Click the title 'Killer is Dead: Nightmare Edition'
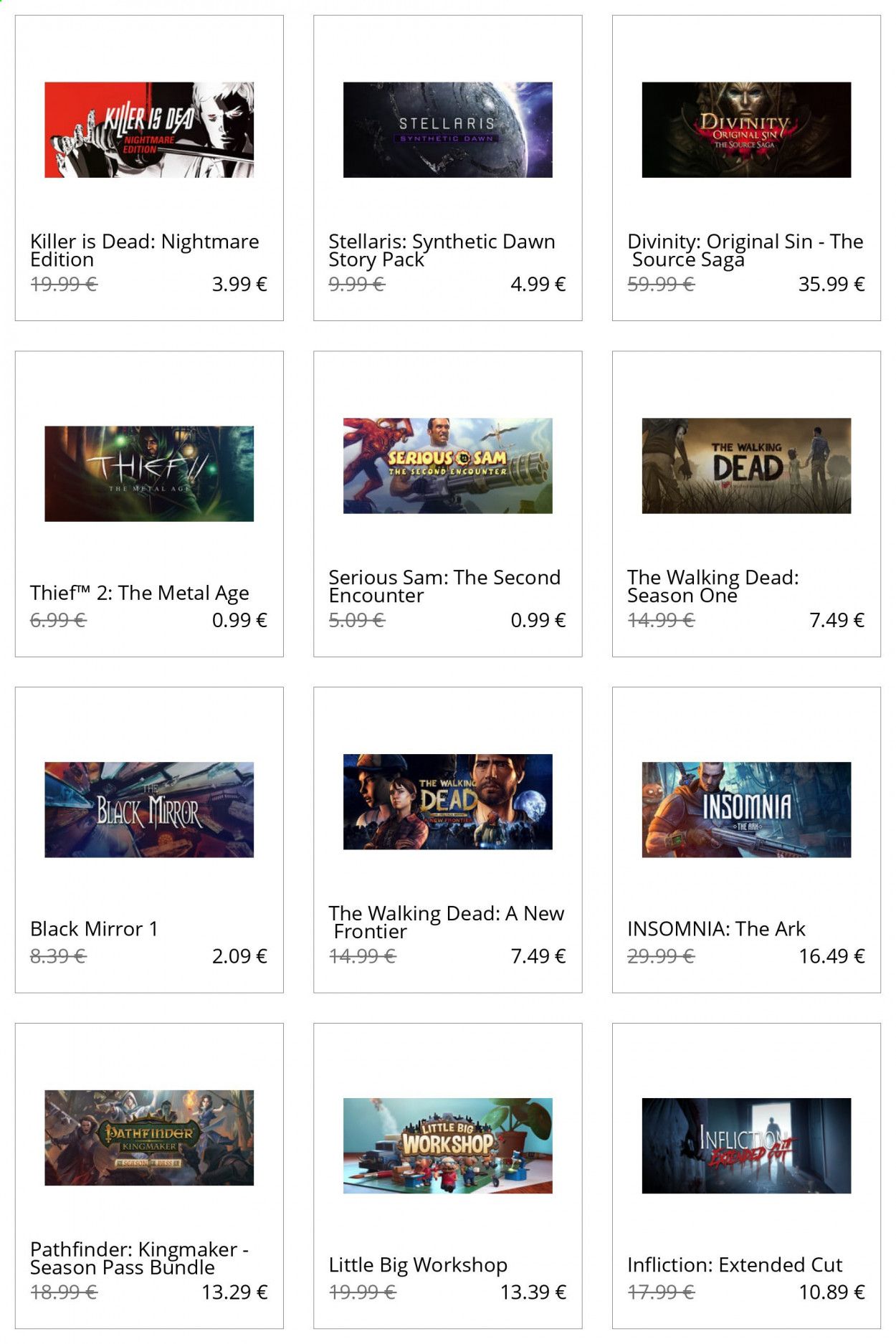Screen dimensions: 896x1344 [145, 250]
